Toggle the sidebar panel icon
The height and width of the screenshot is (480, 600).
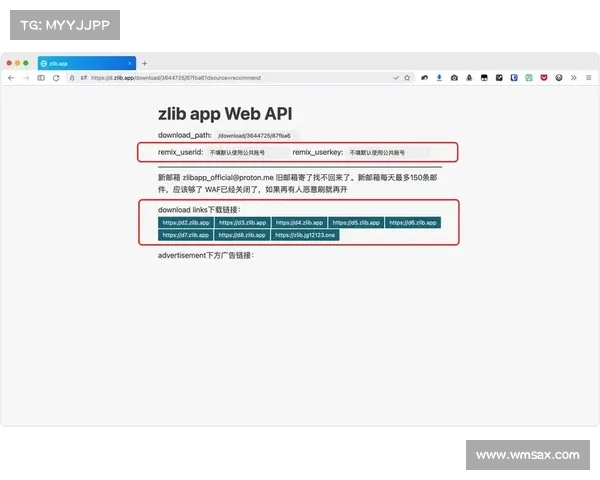click(x=41, y=78)
